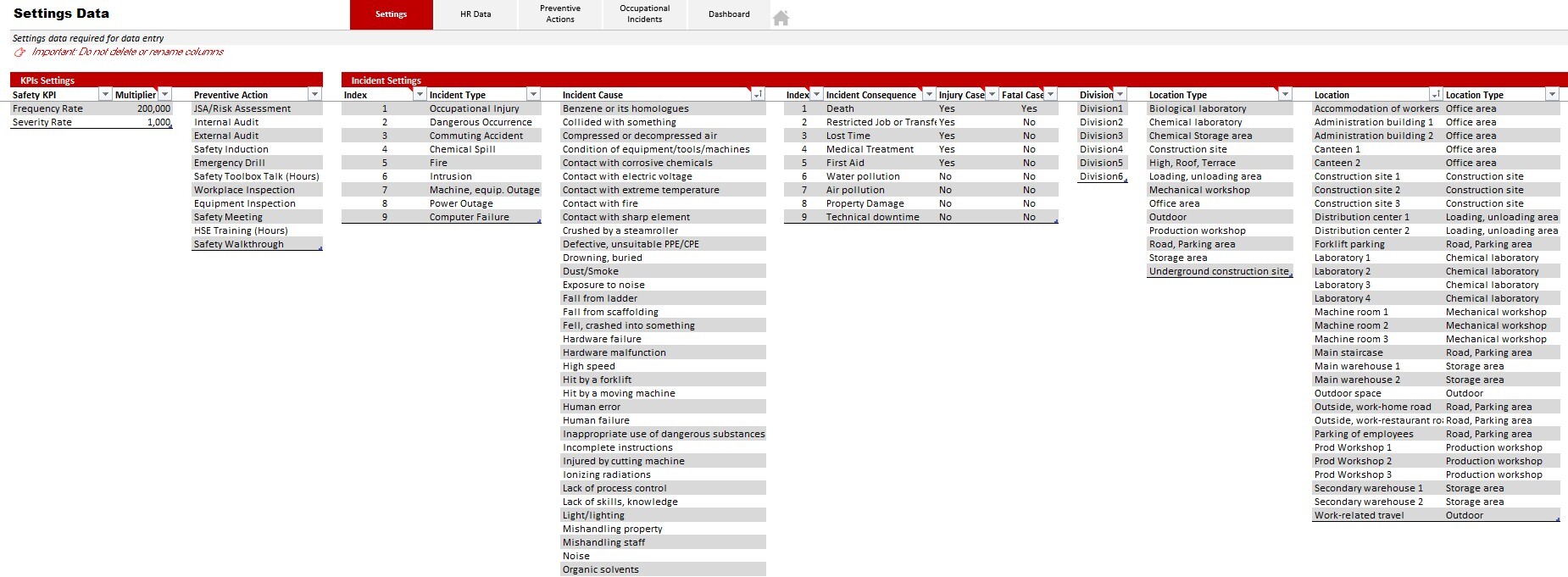This screenshot has height=577, width=1568.
Task: Open the Fatal Case filter dropdown
Action: point(1051,94)
